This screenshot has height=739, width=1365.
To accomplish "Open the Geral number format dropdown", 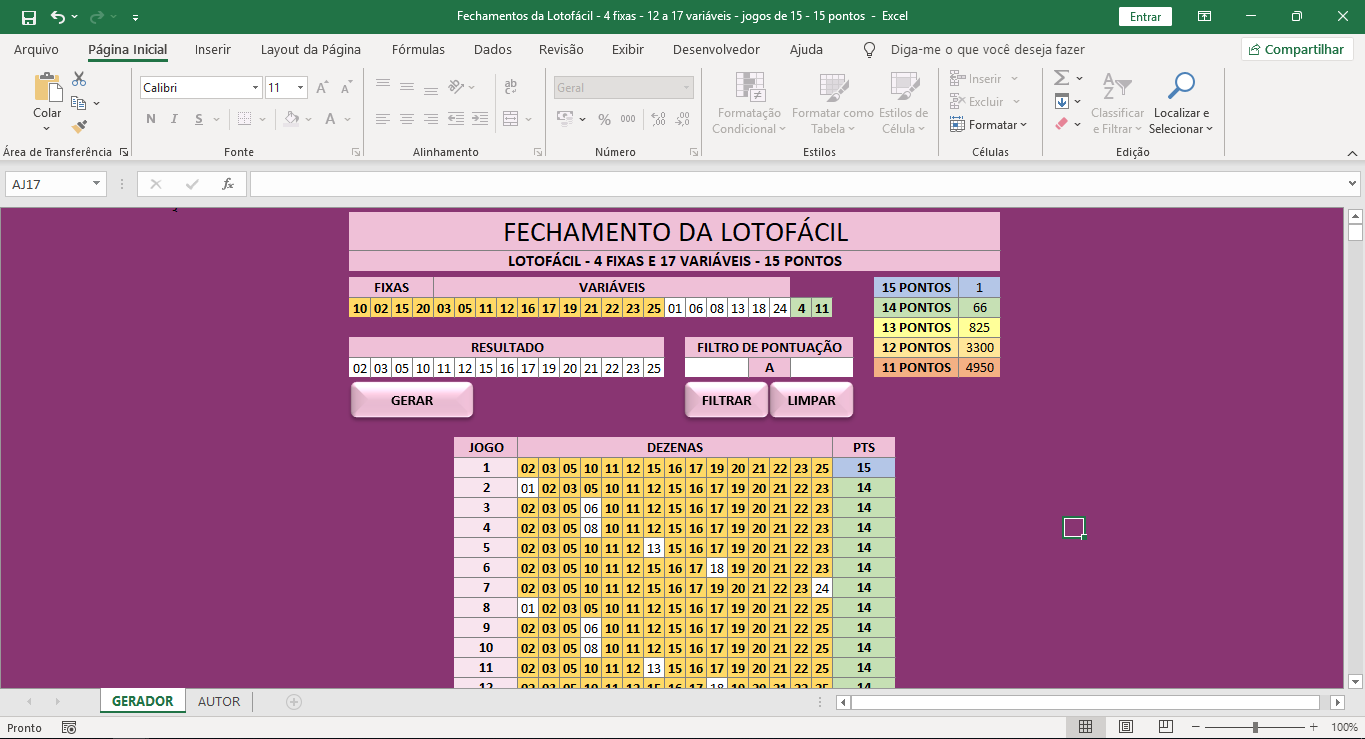I will point(687,88).
